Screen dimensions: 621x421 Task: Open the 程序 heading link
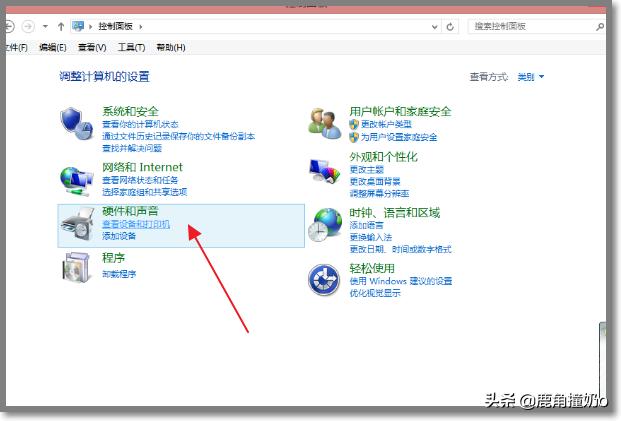pos(114,258)
